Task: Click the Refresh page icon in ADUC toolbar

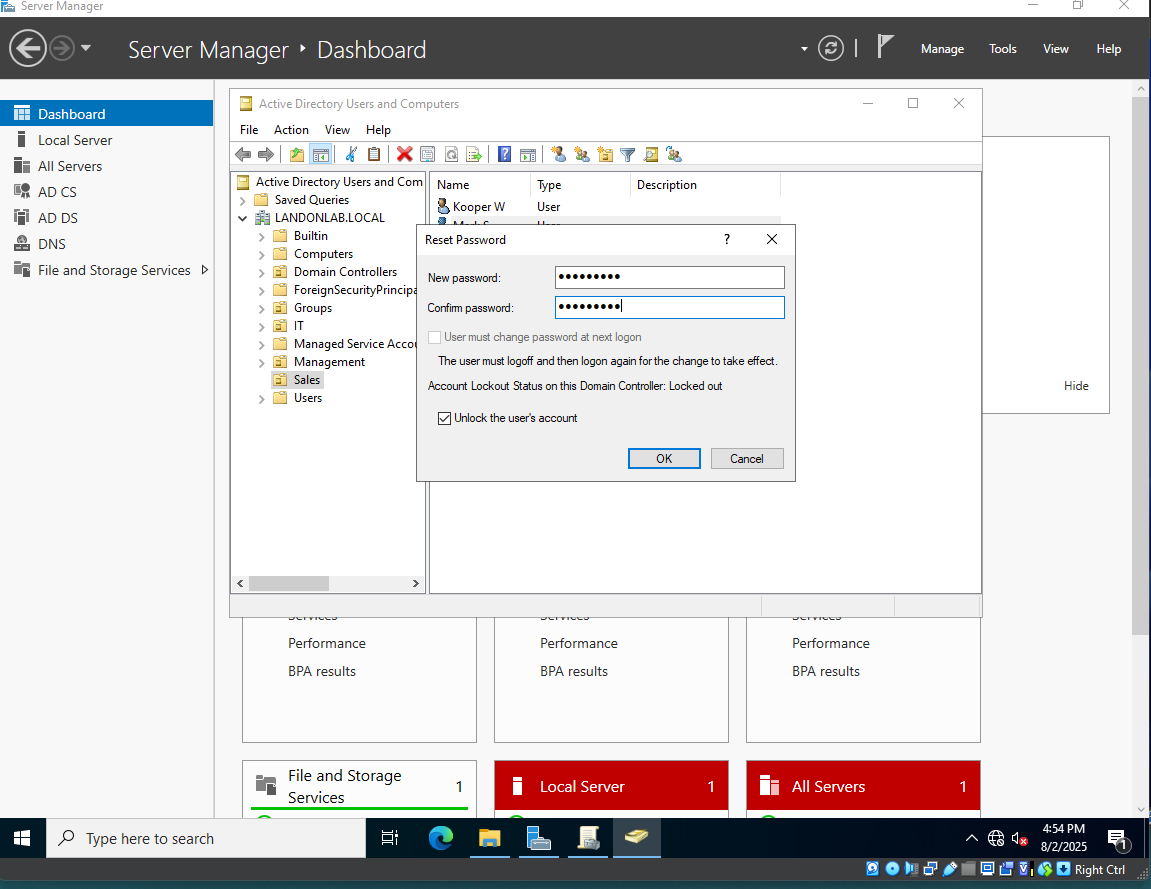Action: coord(451,154)
